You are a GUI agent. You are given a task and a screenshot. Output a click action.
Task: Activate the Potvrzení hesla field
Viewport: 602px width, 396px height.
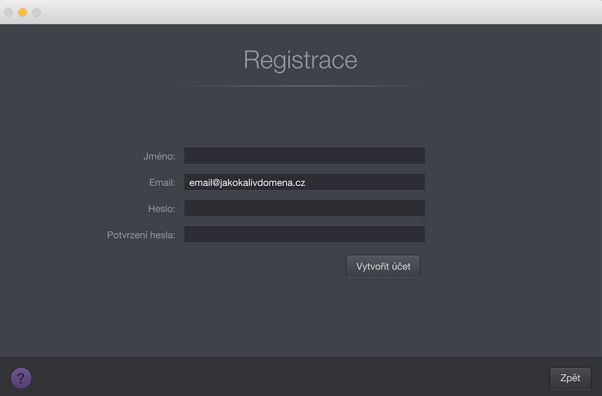(304, 234)
